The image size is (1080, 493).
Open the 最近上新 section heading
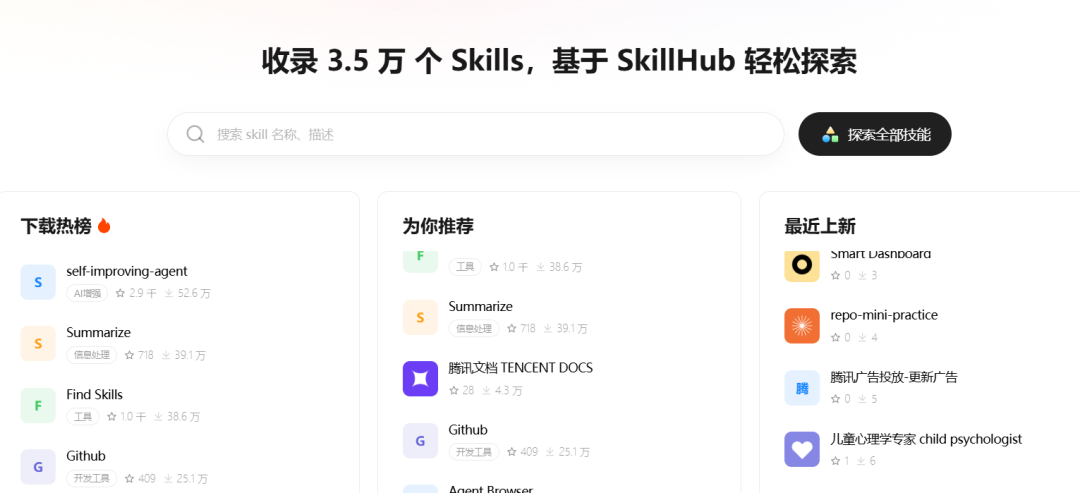820,226
